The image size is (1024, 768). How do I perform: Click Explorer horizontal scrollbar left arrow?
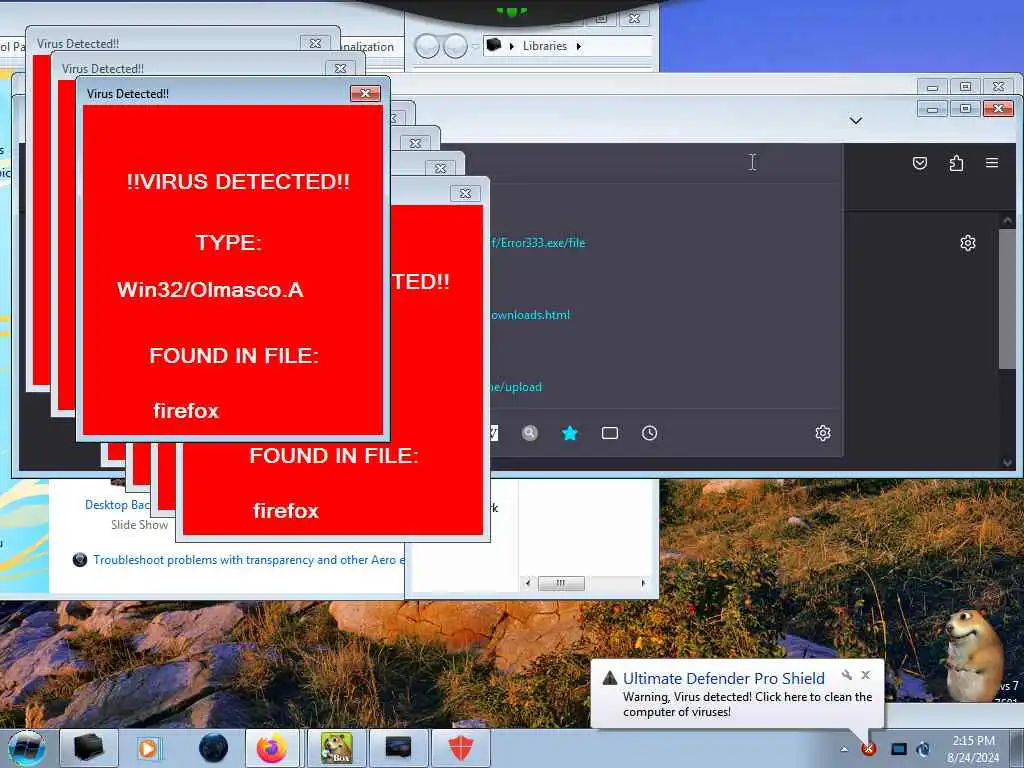pos(528,583)
